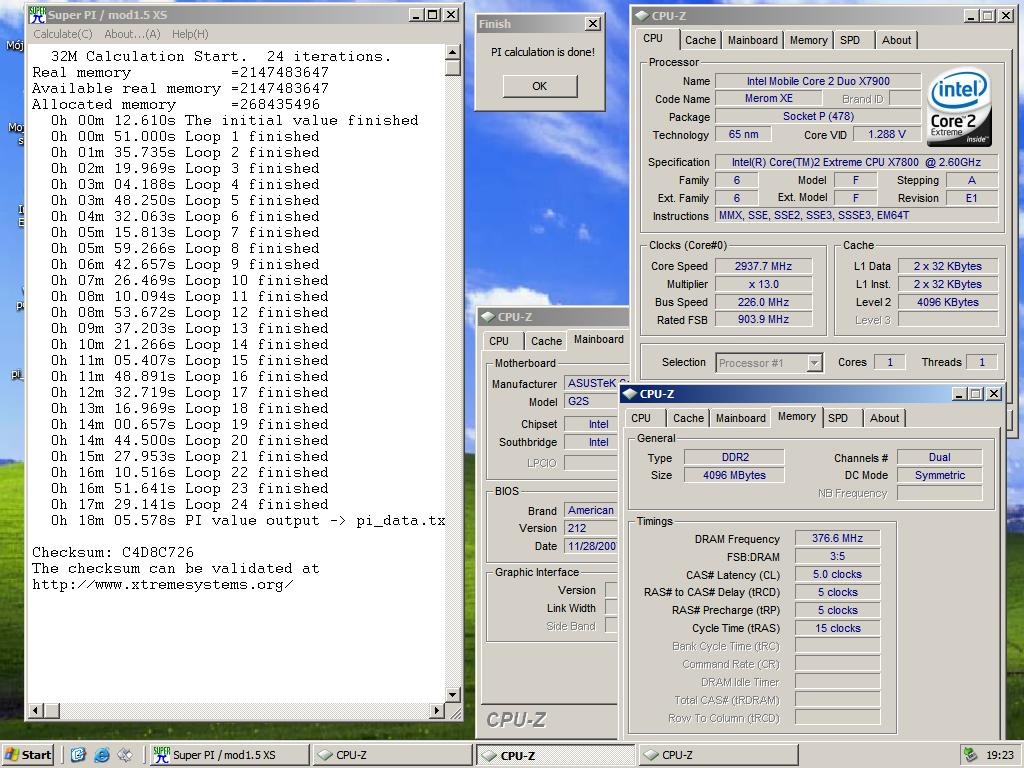The height and width of the screenshot is (768, 1024).
Task: Click the Super PI vertical scrollbar up arrow
Action: [x=453, y=52]
